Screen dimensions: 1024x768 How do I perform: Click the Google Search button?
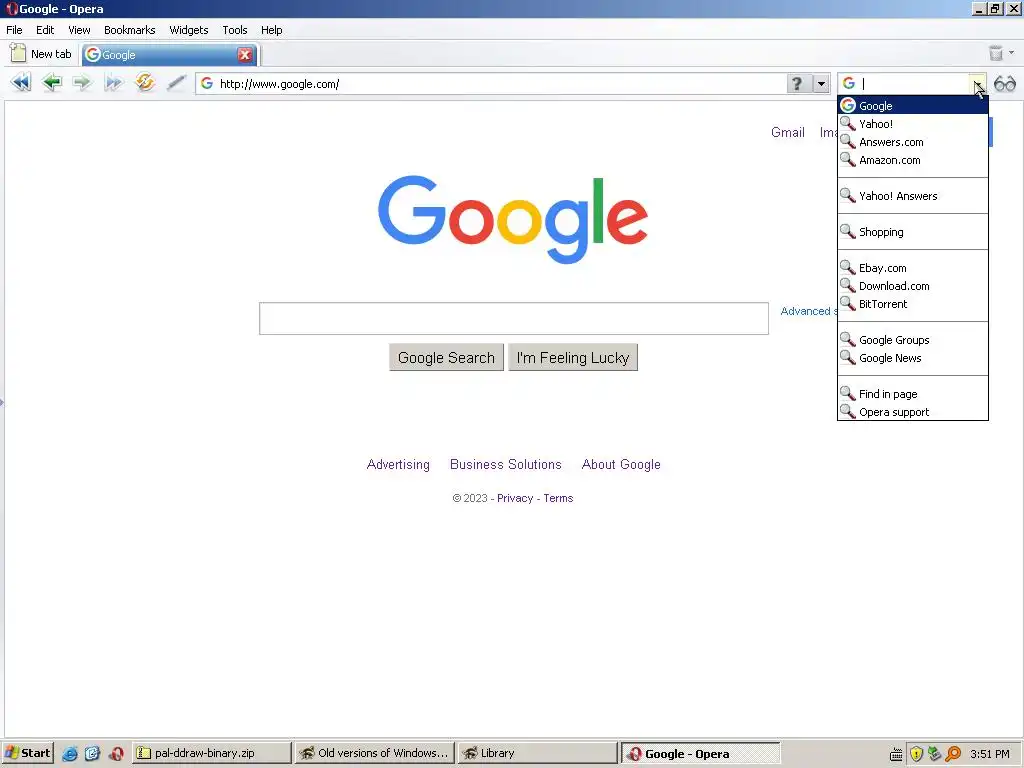click(x=446, y=357)
